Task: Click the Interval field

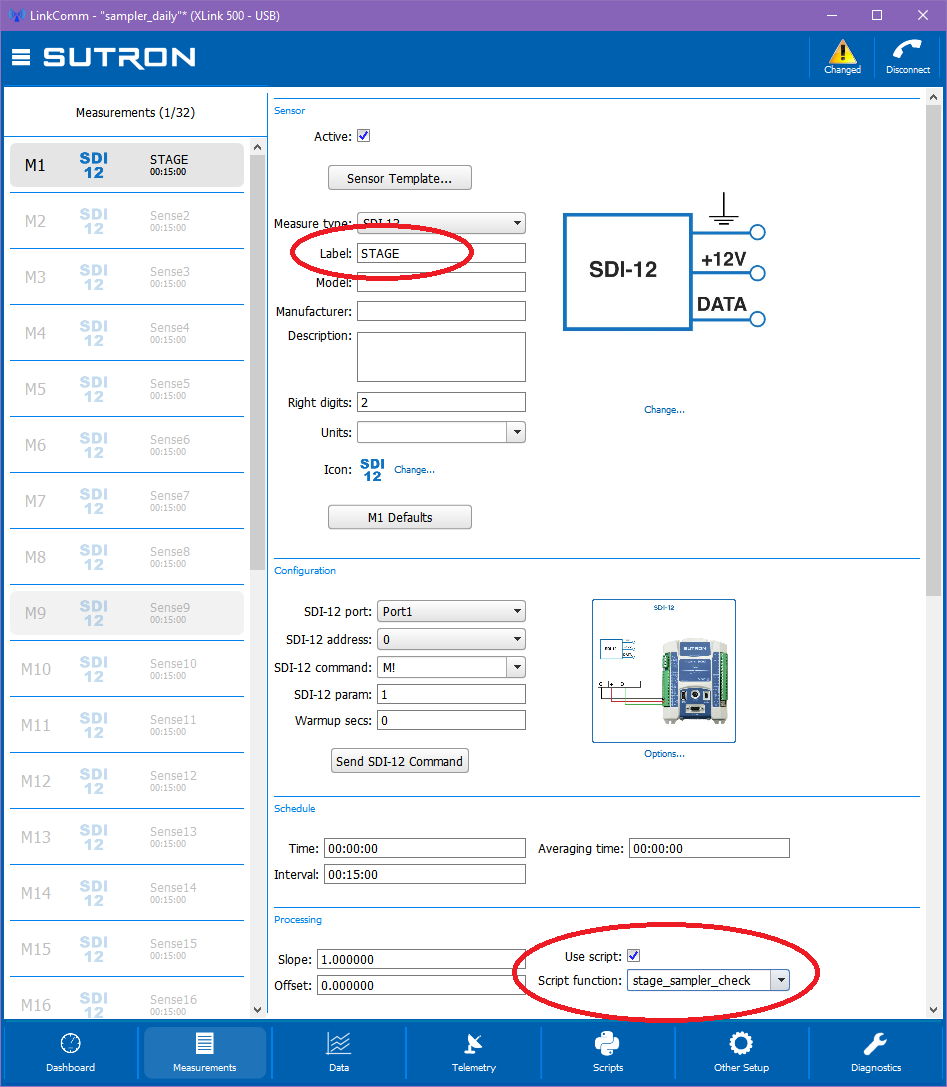Action: (x=424, y=874)
